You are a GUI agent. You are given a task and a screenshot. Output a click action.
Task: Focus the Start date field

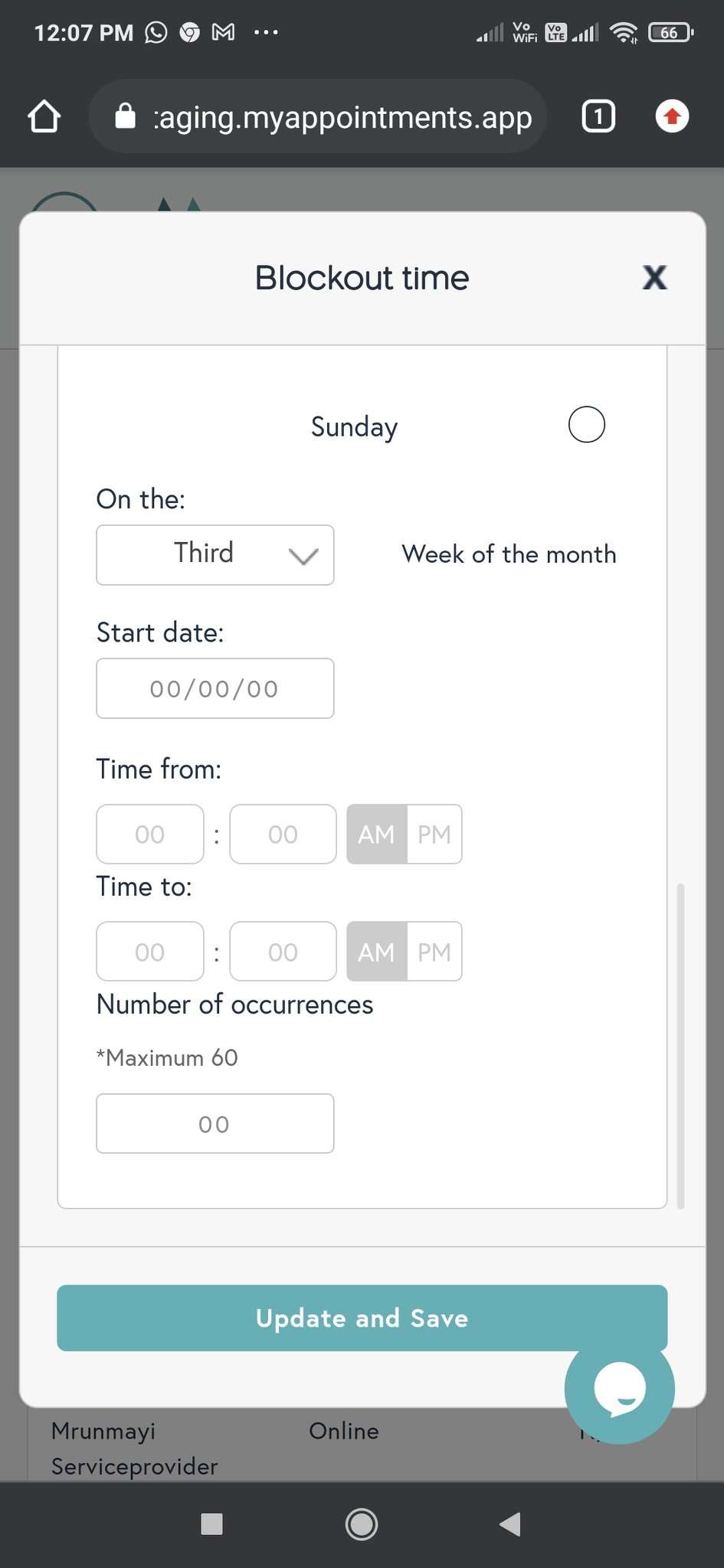[x=215, y=688]
